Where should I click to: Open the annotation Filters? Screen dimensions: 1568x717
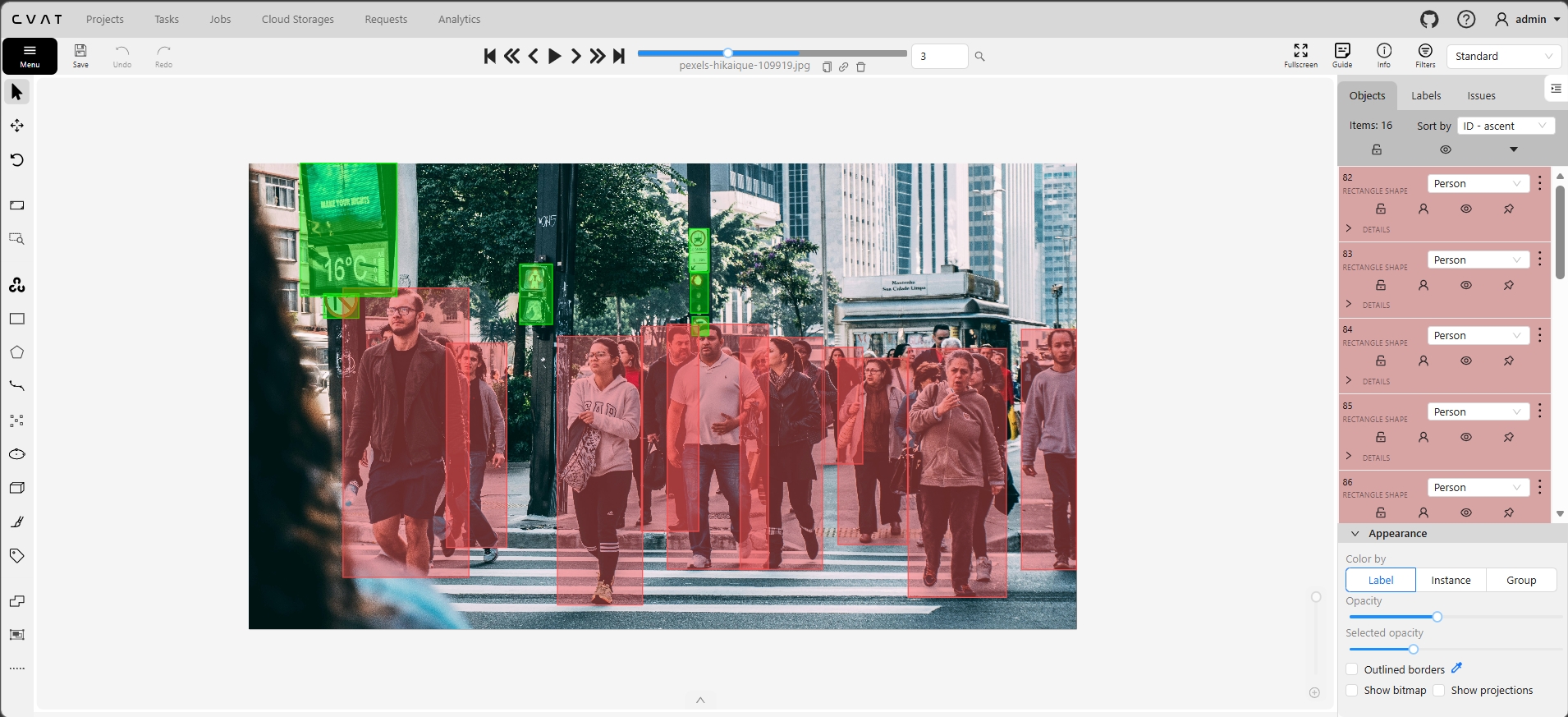point(1425,56)
